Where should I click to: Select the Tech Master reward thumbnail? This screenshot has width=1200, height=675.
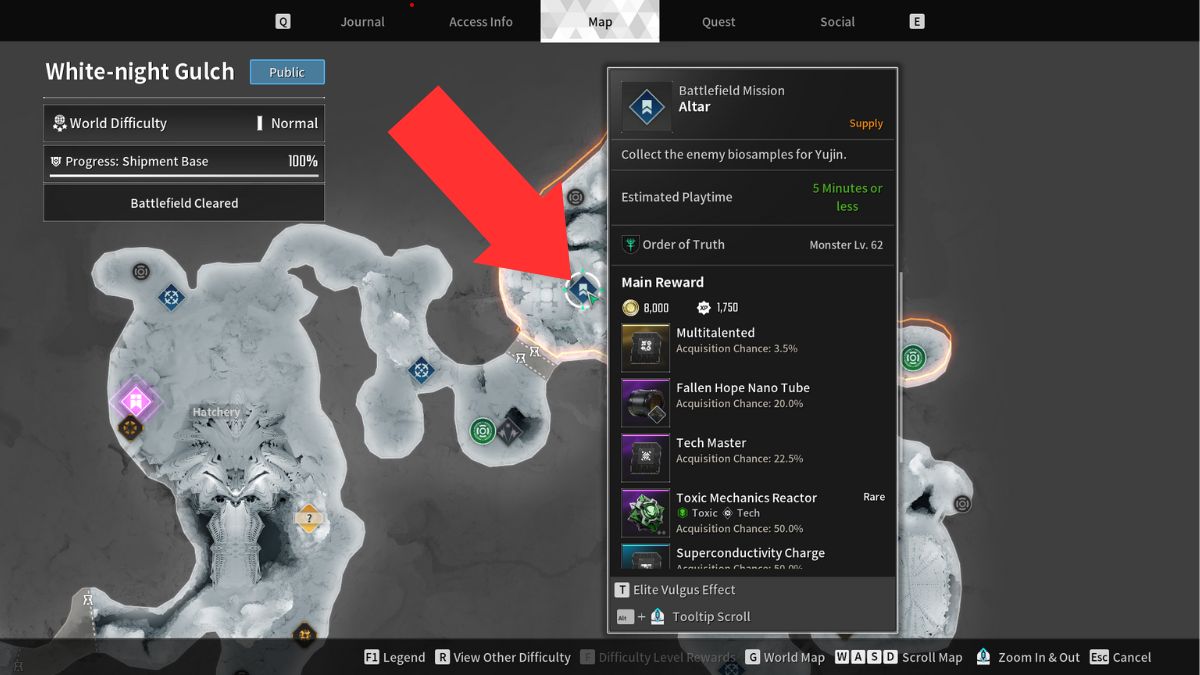tap(646, 458)
